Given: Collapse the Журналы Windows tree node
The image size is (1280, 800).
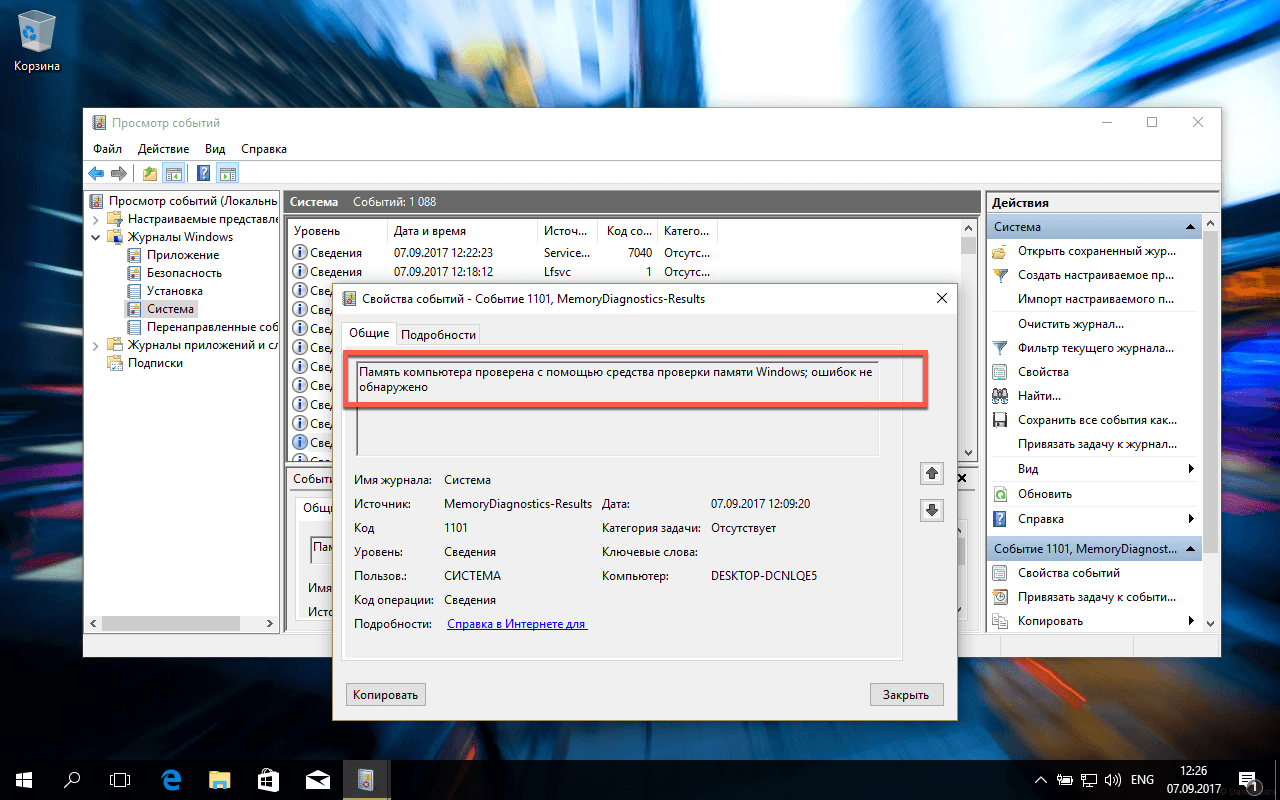Looking at the screenshot, I should [96, 237].
